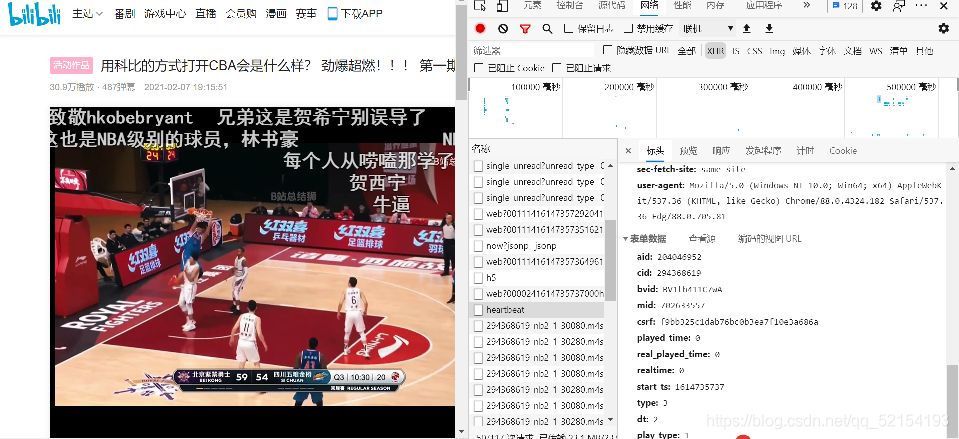
Task: Filter requests by 全部 type
Action: [686, 51]
